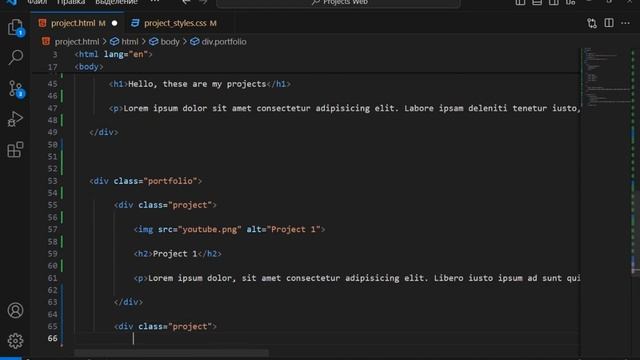Click the alt="Project 1" attribute
640x360 pixels.
[x=283, y=229]
